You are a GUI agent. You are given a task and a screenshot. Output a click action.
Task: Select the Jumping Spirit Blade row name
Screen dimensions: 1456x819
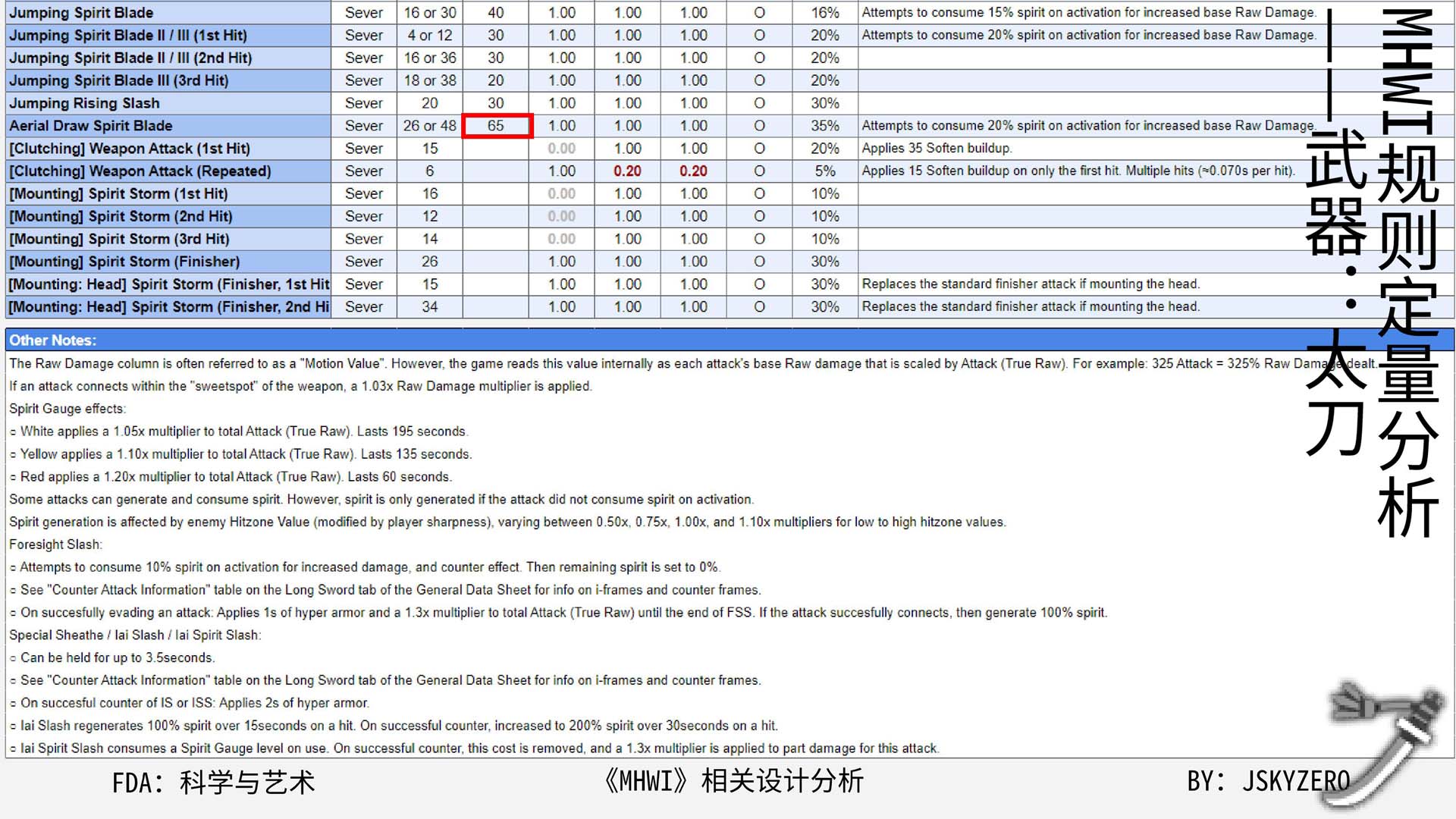click(x=81, y=13)
